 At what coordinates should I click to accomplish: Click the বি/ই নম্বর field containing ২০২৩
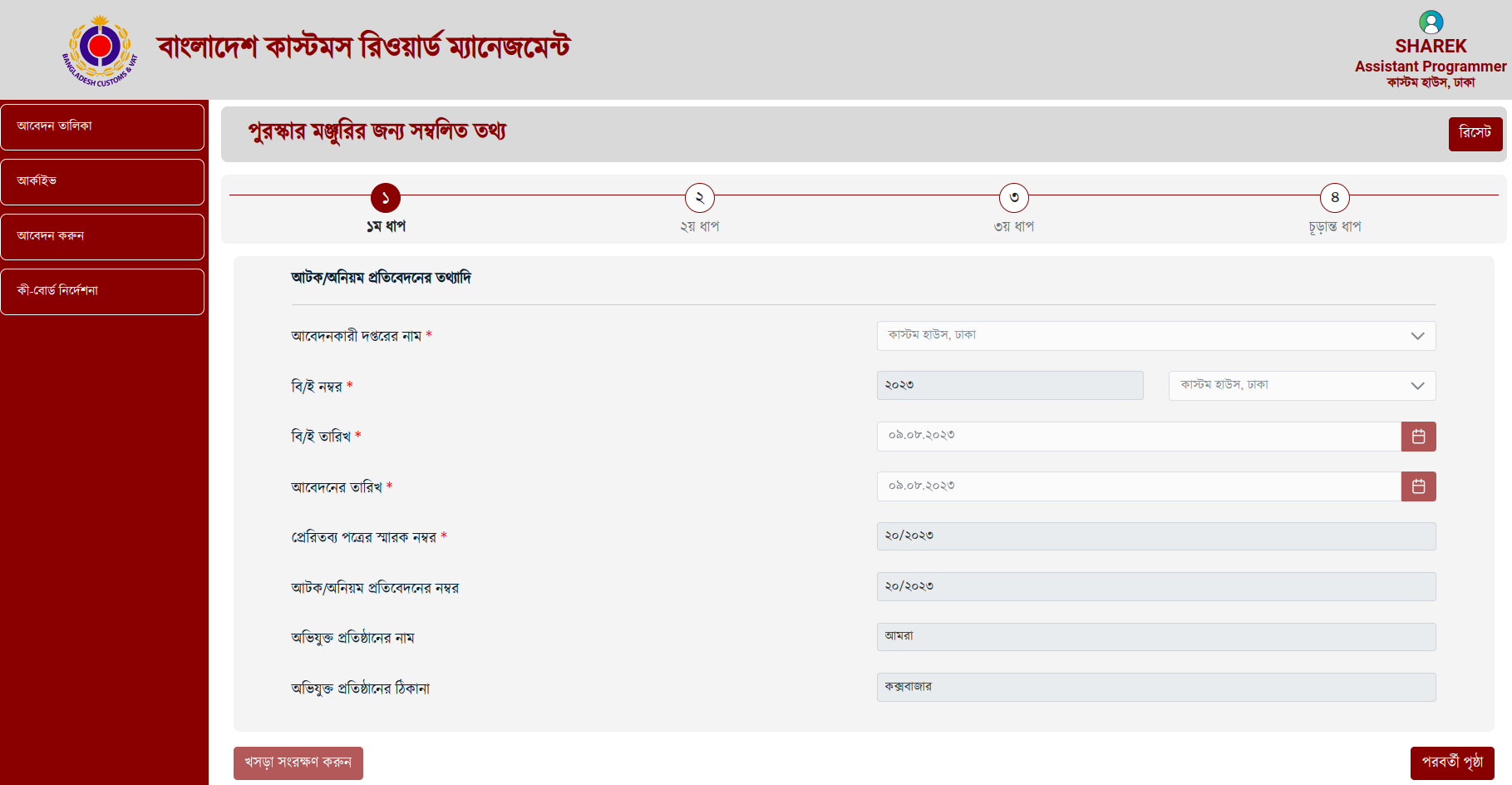[1010, 386]
